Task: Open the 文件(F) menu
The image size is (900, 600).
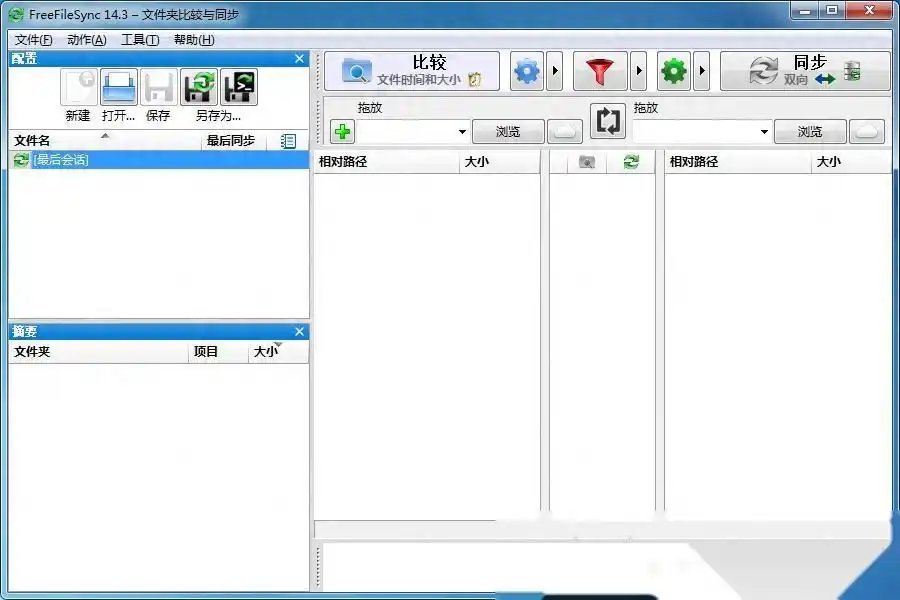Action: 31,40
